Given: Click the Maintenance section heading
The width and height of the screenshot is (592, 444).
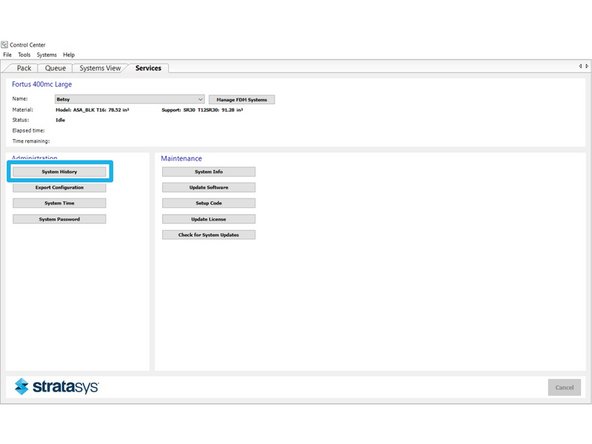Looking at the screenshot, I should click(x=181, y=159).
